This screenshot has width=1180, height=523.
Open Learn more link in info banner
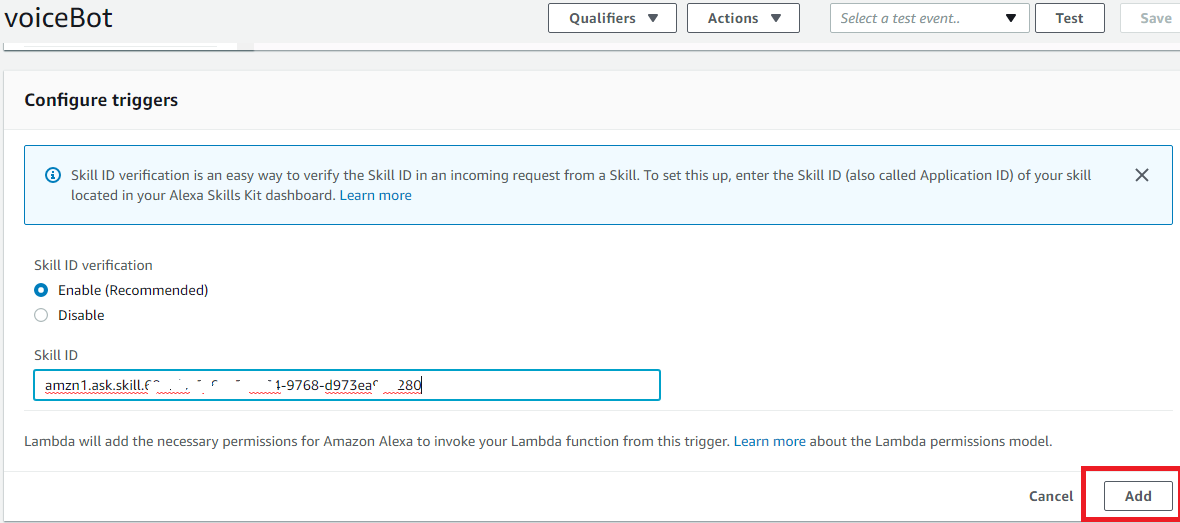point(376,195)
